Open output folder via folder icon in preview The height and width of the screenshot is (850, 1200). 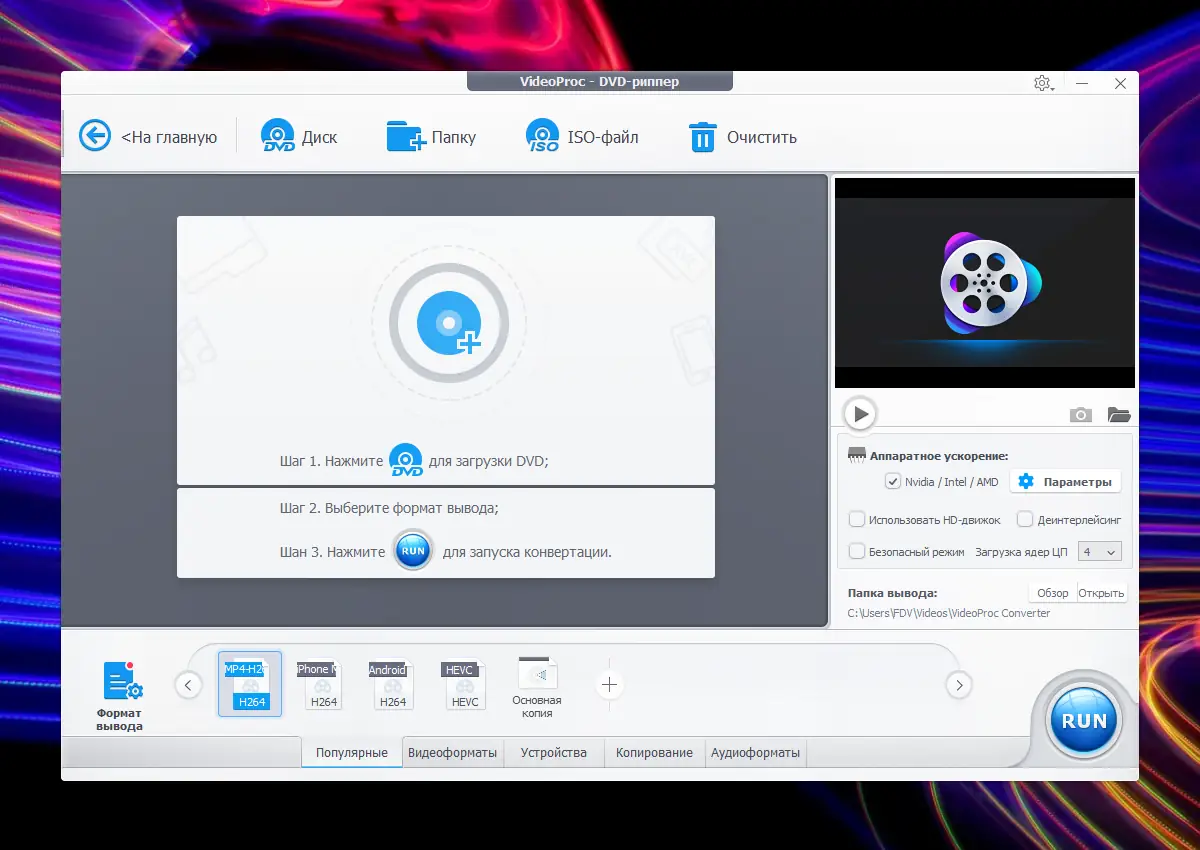(x=1119, y=413)
